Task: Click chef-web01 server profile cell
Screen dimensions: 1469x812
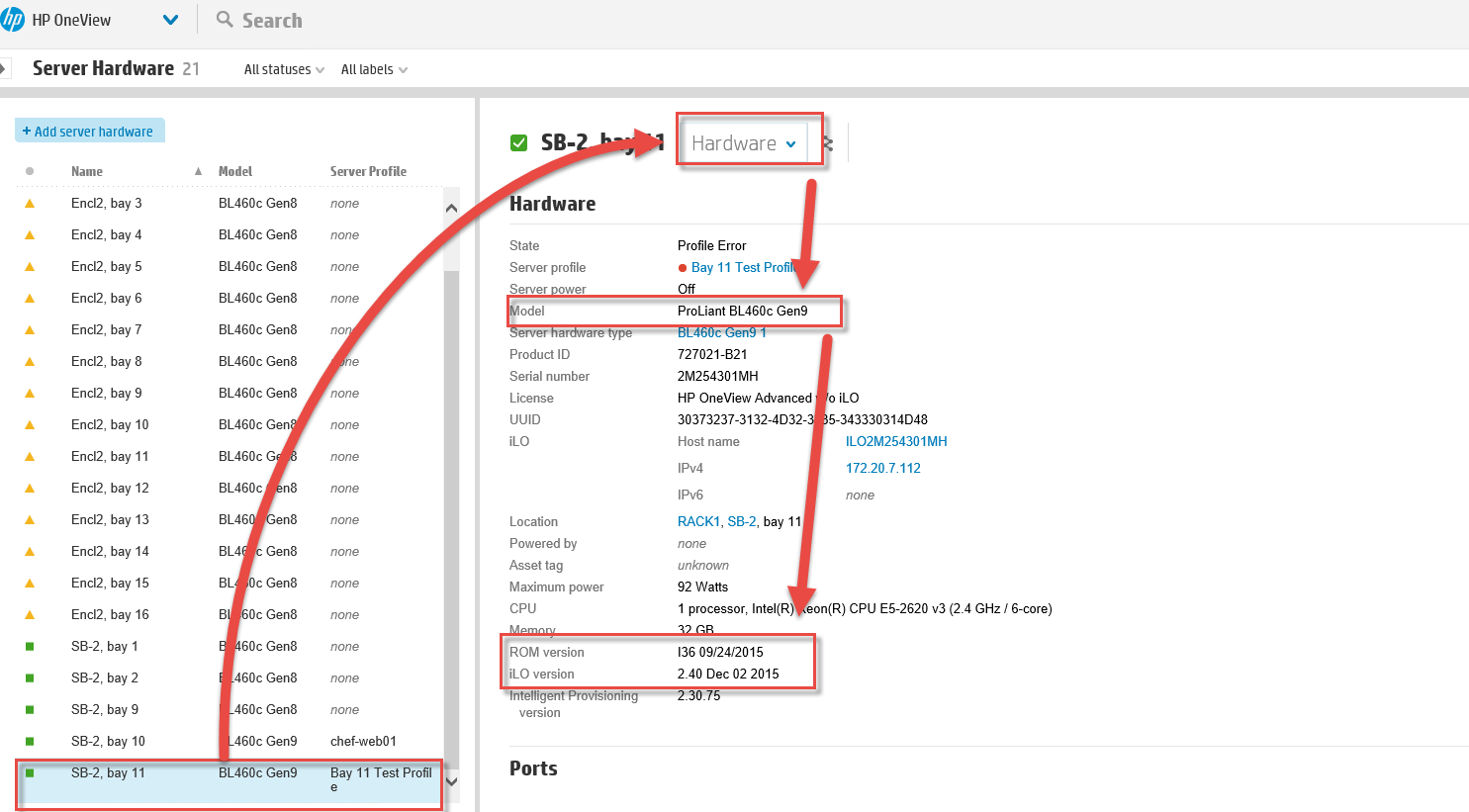Action: 363,741
